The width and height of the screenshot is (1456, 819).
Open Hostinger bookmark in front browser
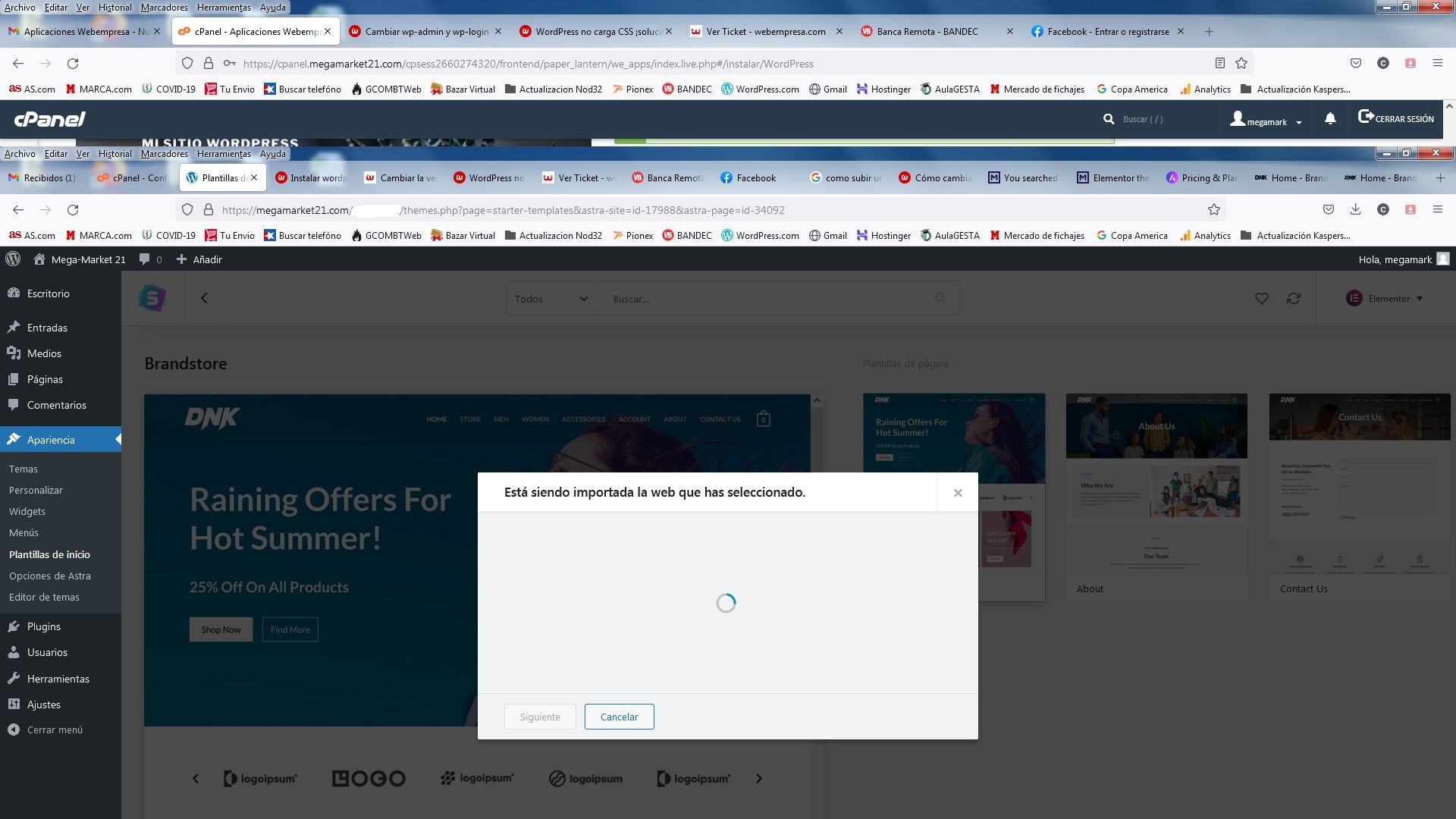(x=883, y=235)
